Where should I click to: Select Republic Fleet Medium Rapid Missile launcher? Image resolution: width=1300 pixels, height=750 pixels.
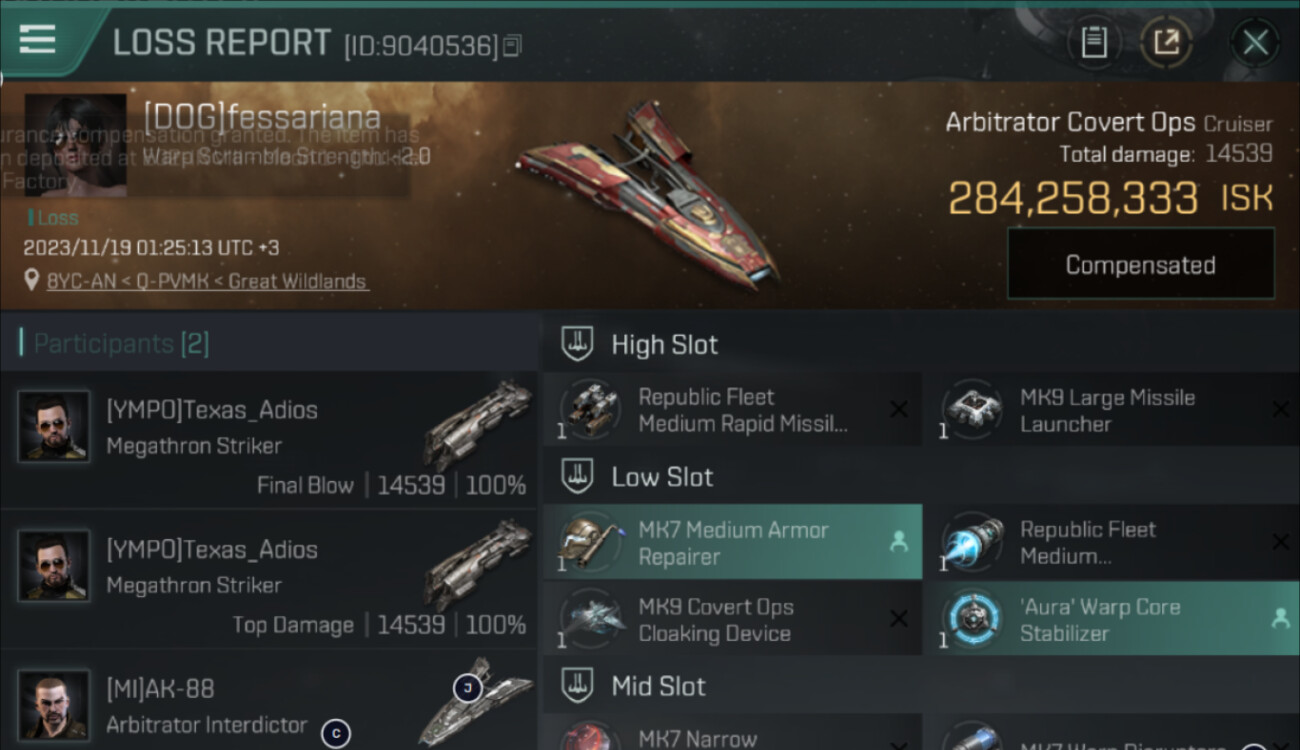click(732, 411)
